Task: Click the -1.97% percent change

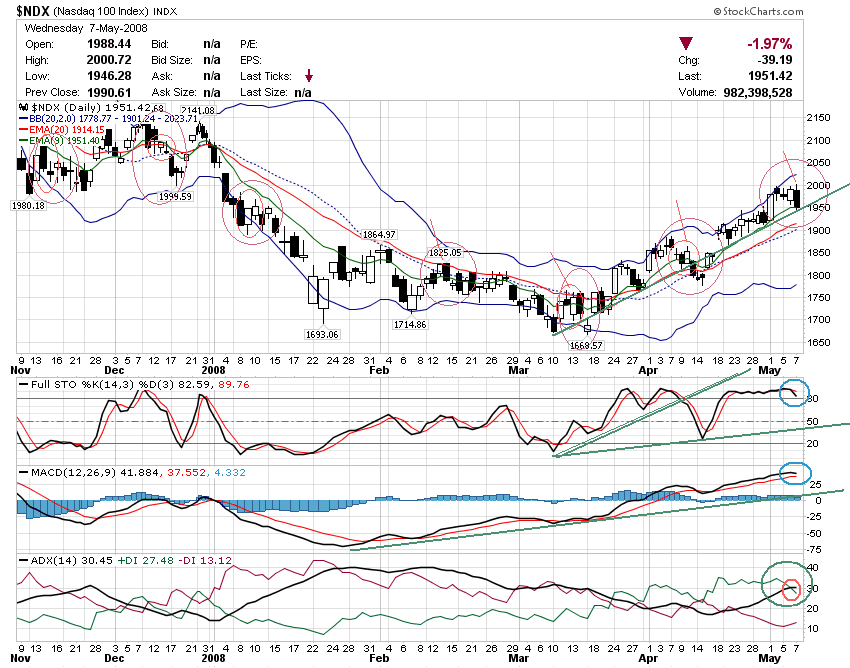Action: (x=769, y=44)
